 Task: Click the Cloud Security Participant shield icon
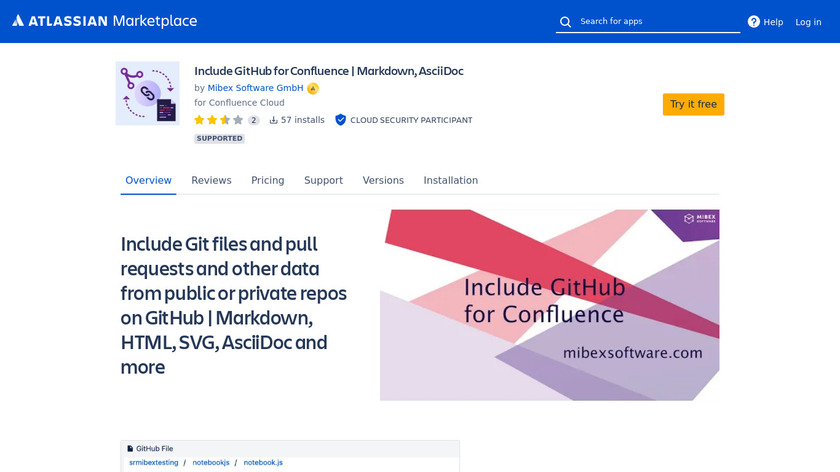340,120
